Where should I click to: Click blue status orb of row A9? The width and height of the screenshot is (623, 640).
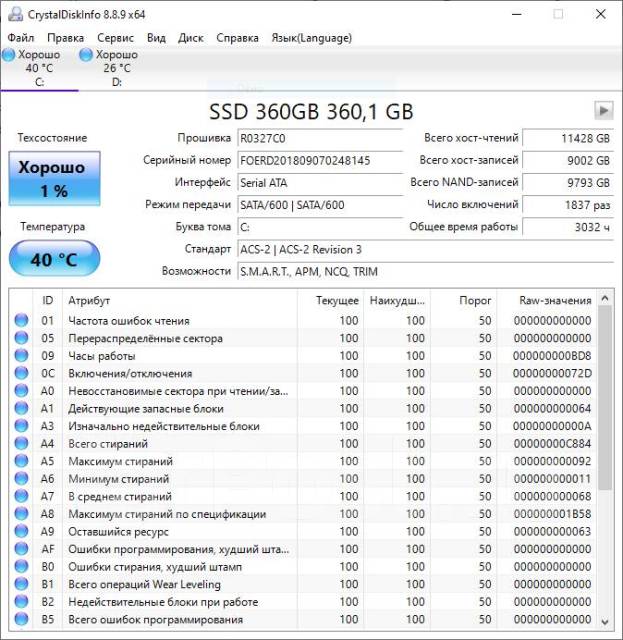coord(21,532)
